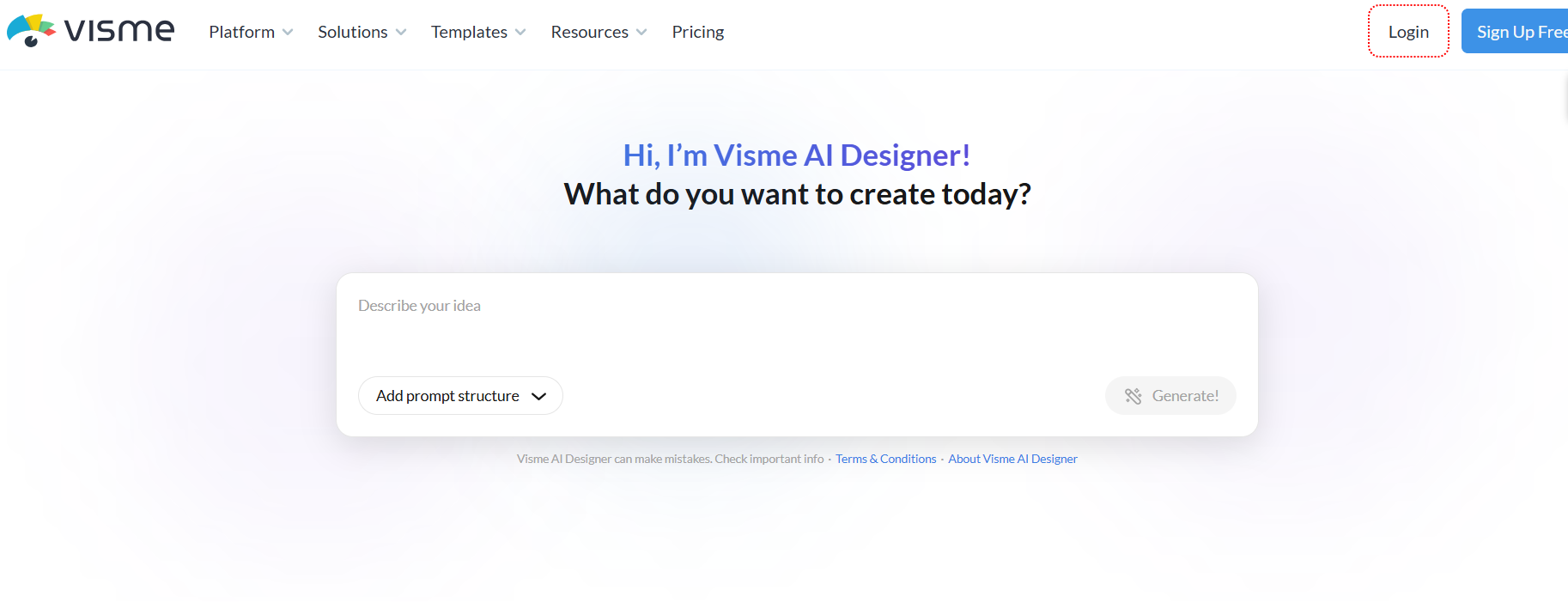Click the Login button
Viewport: 1568px width, 603px height.
pos(1408,32)
